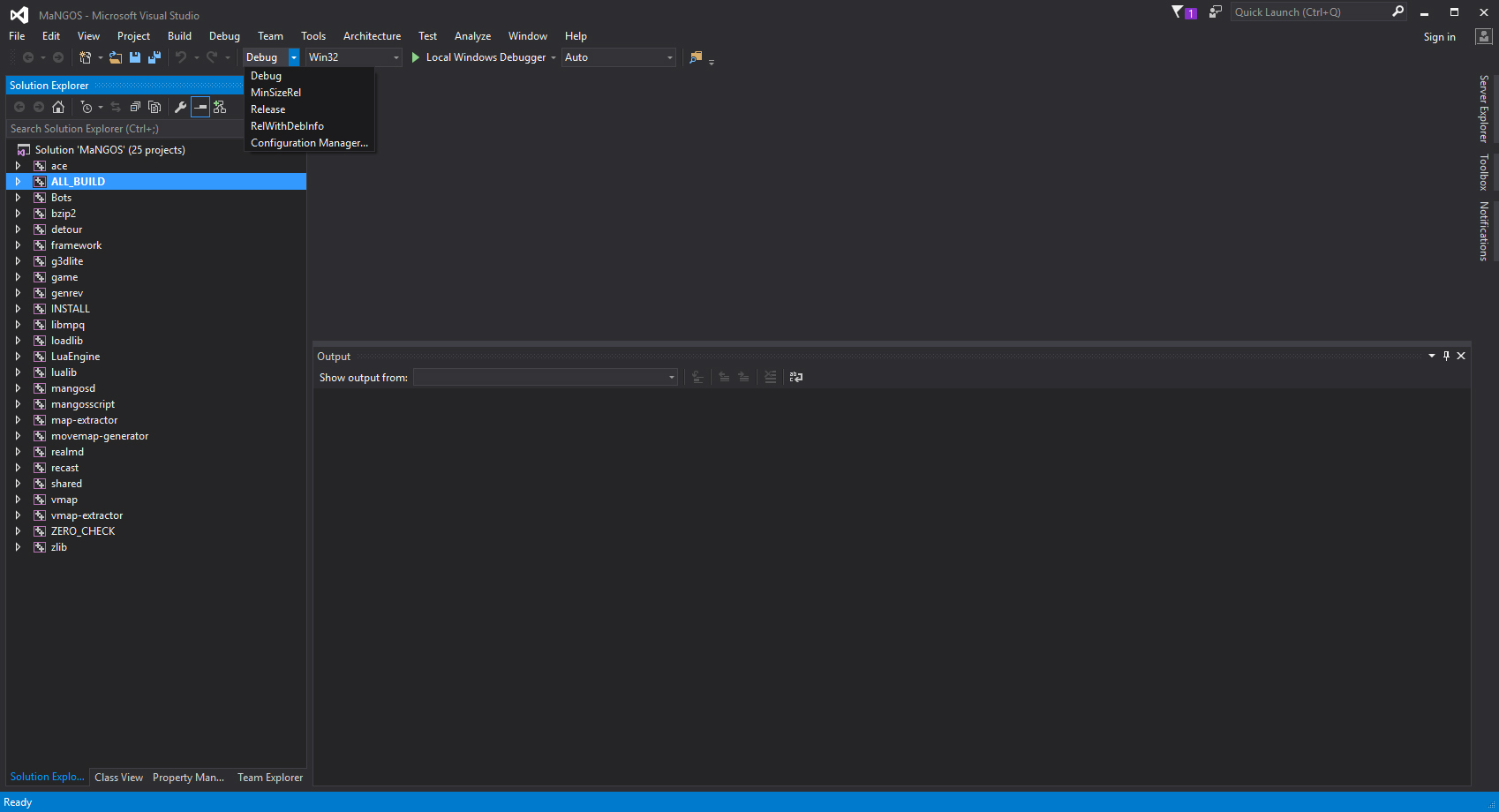Click the main toolbar Navigate Forward icon
Viewport: 1499px width, 812px height.
[58, 57]
